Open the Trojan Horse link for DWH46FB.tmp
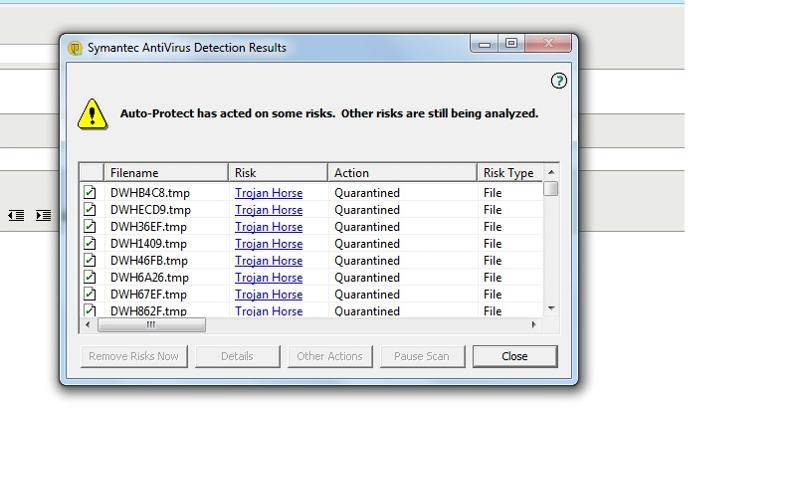This screenshot has height=483, width=800. tap(268, 261)
